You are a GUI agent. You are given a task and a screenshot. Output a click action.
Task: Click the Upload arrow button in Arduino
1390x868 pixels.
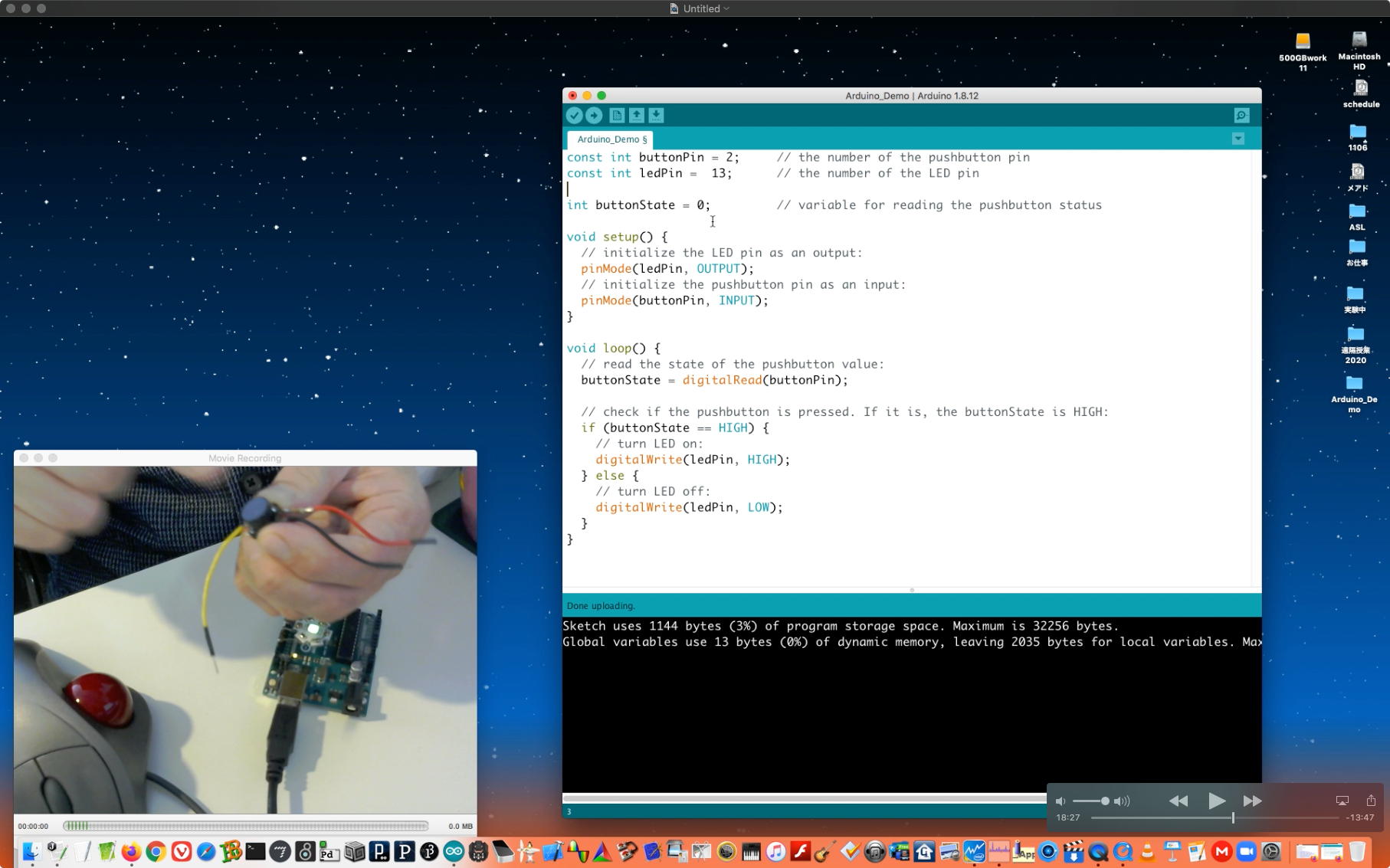594,116
